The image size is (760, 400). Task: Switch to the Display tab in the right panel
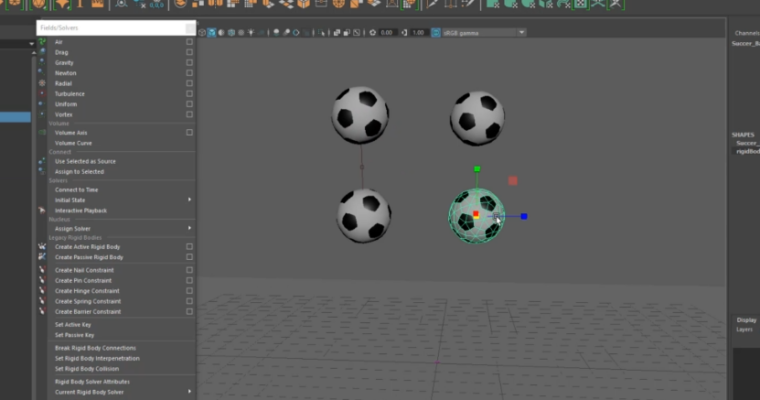[746, 320]
